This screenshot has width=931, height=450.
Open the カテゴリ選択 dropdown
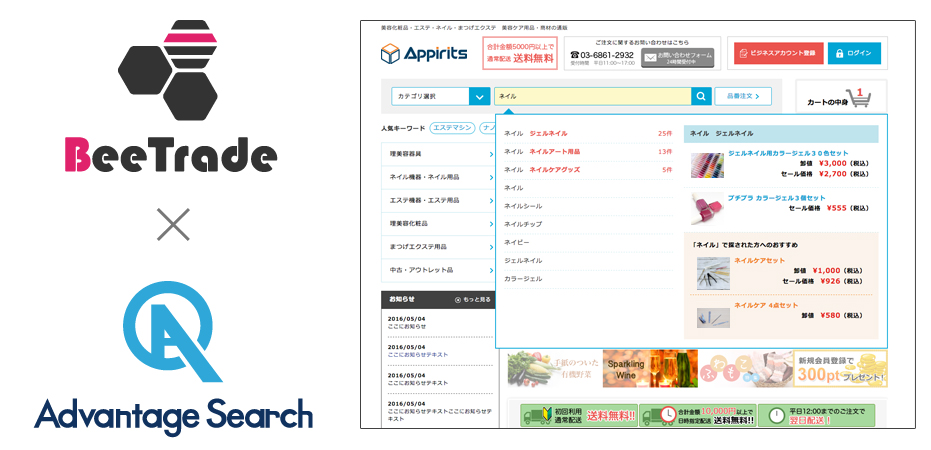(441, 96)
